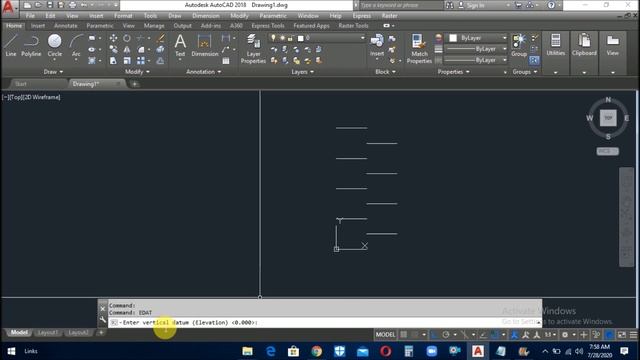
Task: Open the object color ByLayer dropdown
Action: pyautogui.click(x=504, y=38)
